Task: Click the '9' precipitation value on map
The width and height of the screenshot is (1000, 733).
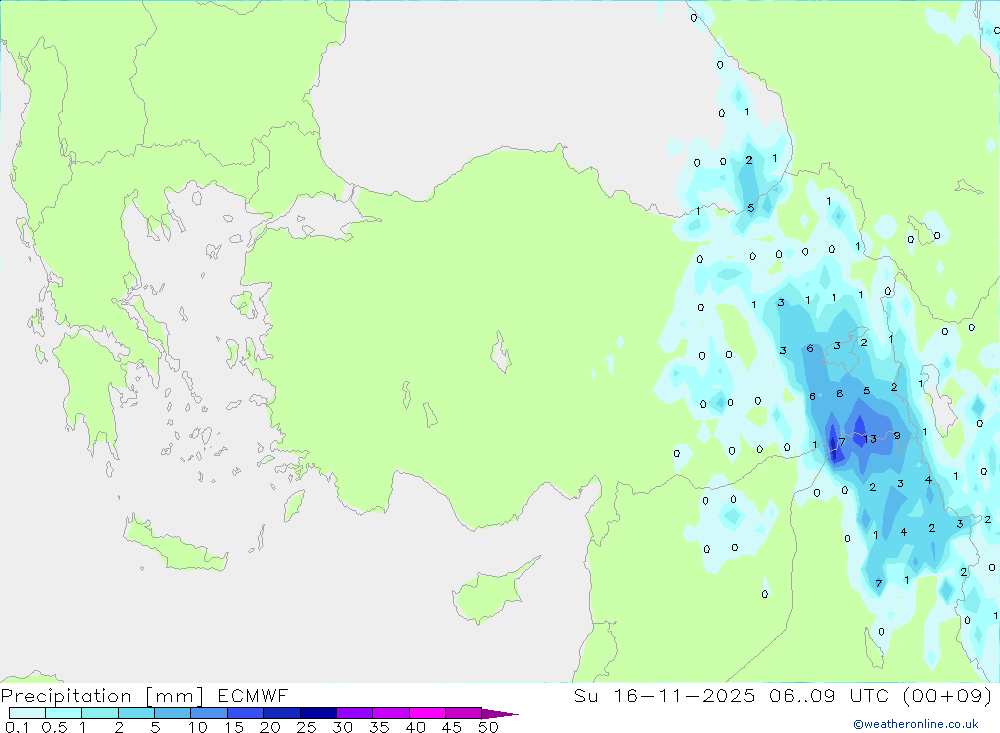Action: [897, 436]
